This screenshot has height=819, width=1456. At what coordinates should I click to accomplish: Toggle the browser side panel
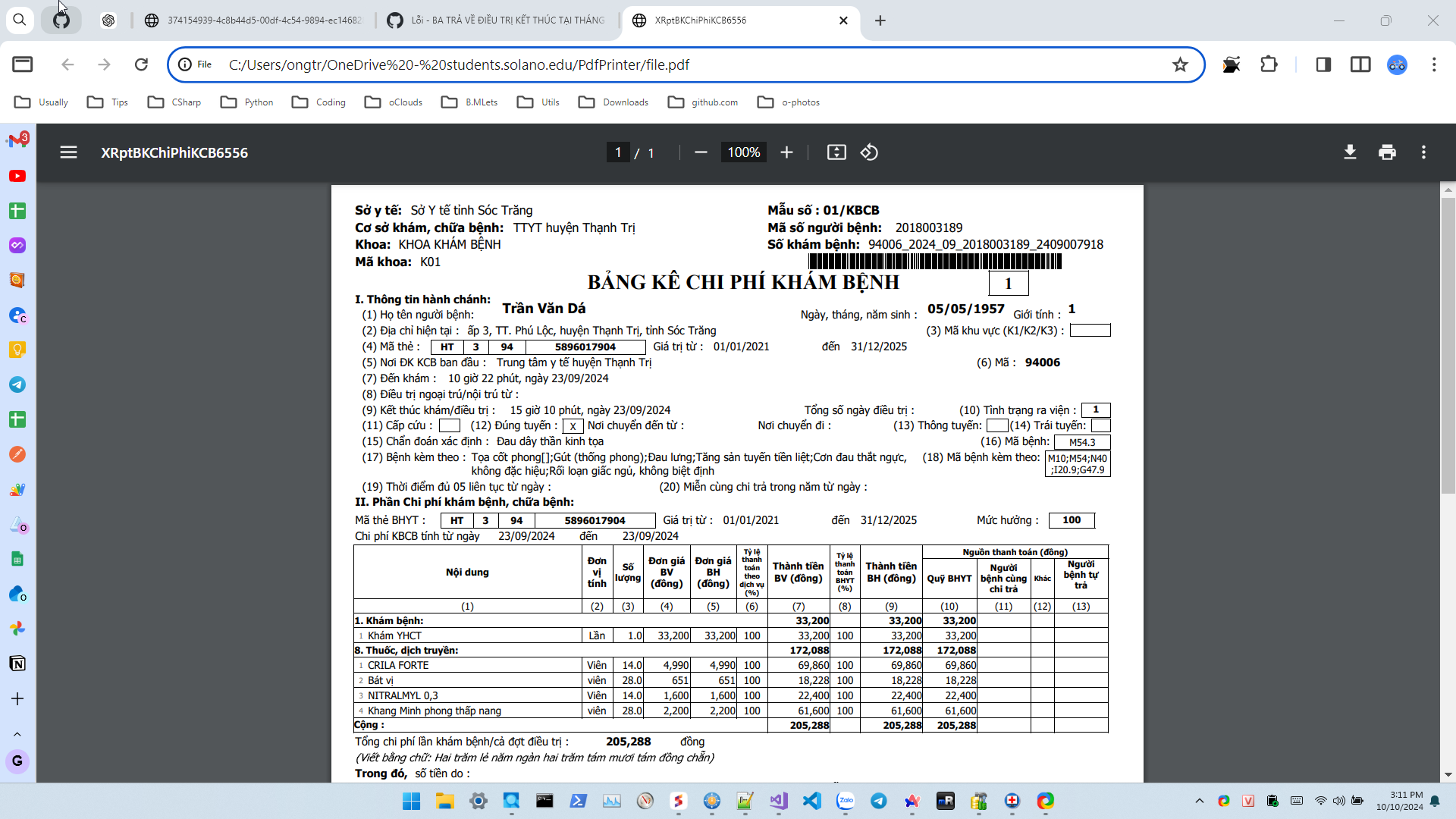tap(1324, 64)
